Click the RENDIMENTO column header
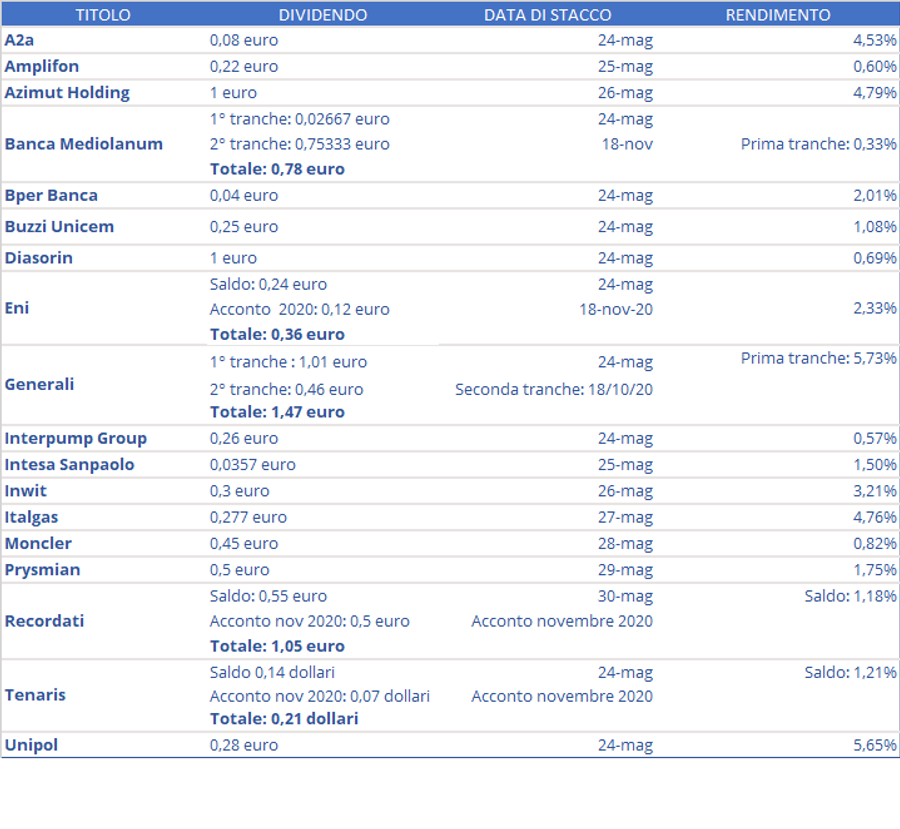Image resolution: width=900 pixels, height=829 pixels. (778, 15)
